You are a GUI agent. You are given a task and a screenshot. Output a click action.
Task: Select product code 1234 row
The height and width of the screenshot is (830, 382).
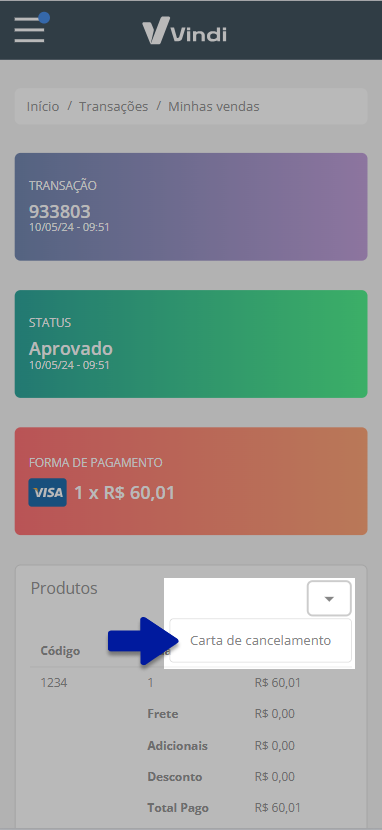click(x=191, y=683)
